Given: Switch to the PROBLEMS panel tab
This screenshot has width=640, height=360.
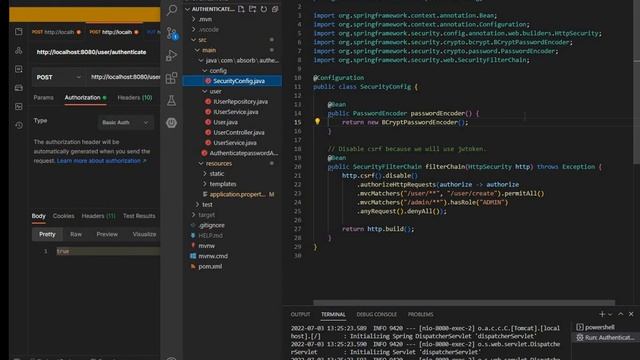Looking at the screenshot, I should pyautogui.click(x=420, y=314).
